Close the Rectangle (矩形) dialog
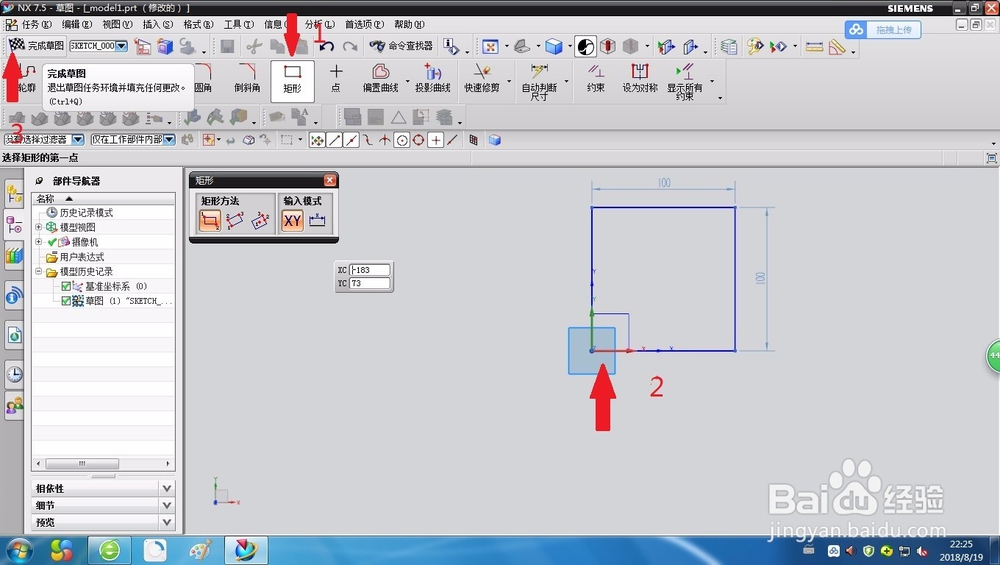The height and width of the screenshot is (565, 1000). (x=330, y=180)
